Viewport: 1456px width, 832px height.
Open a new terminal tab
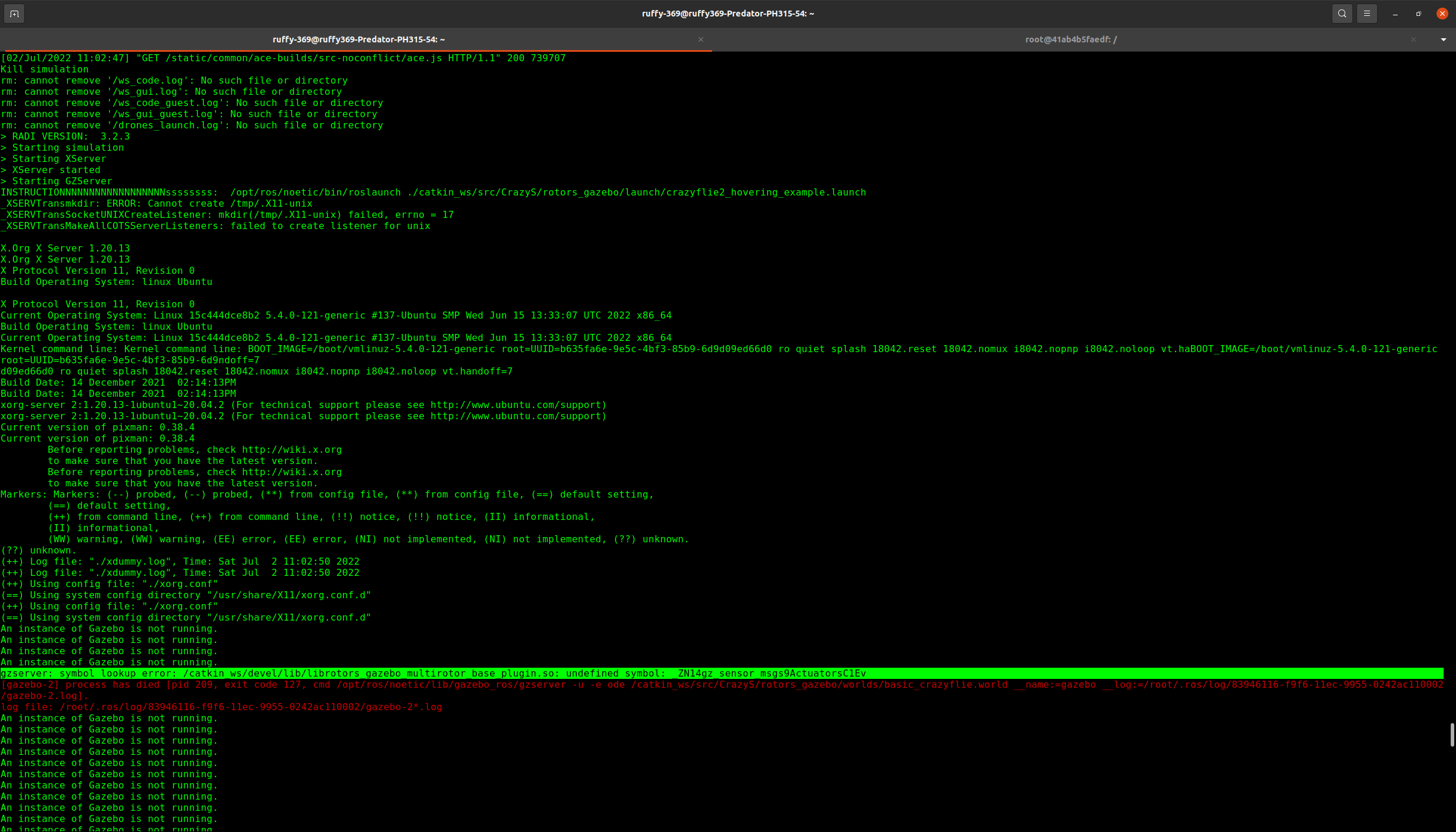(14, 14)
